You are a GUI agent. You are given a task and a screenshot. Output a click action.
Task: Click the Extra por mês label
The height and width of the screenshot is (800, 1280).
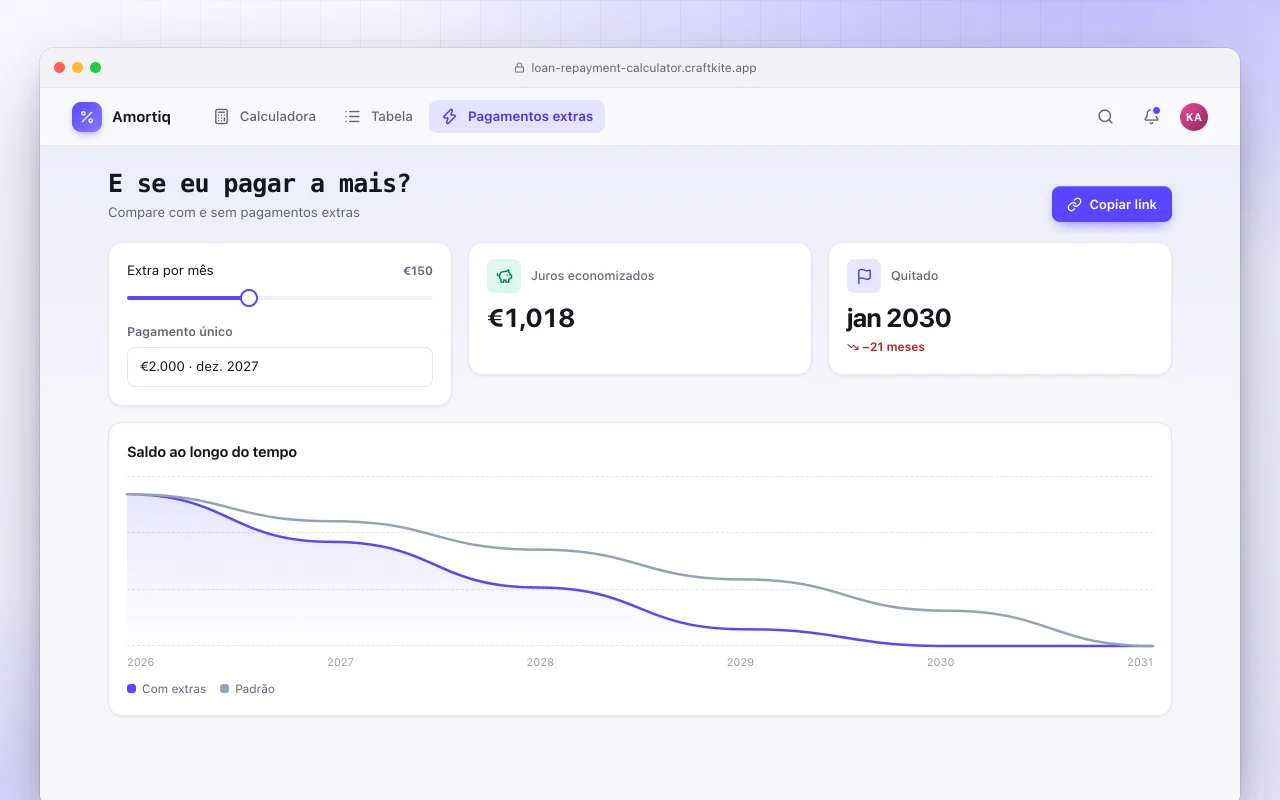[x=170, y=271]
